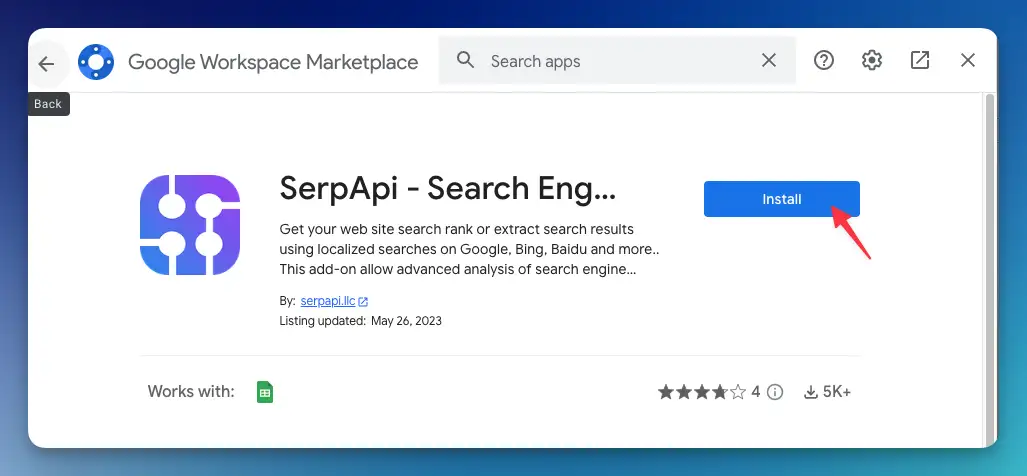Click the four-star rating stars
1027x476 pixels.
point(701,392)
